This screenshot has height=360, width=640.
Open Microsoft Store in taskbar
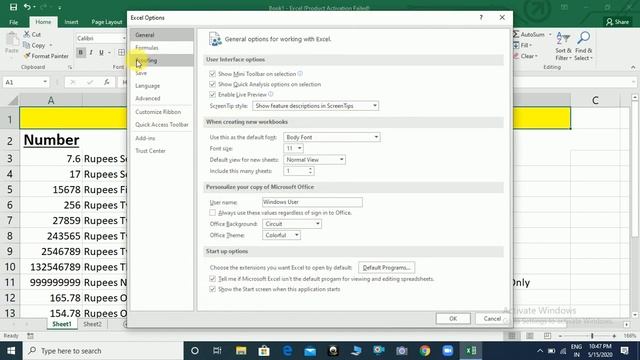click(x=264, y=351)
